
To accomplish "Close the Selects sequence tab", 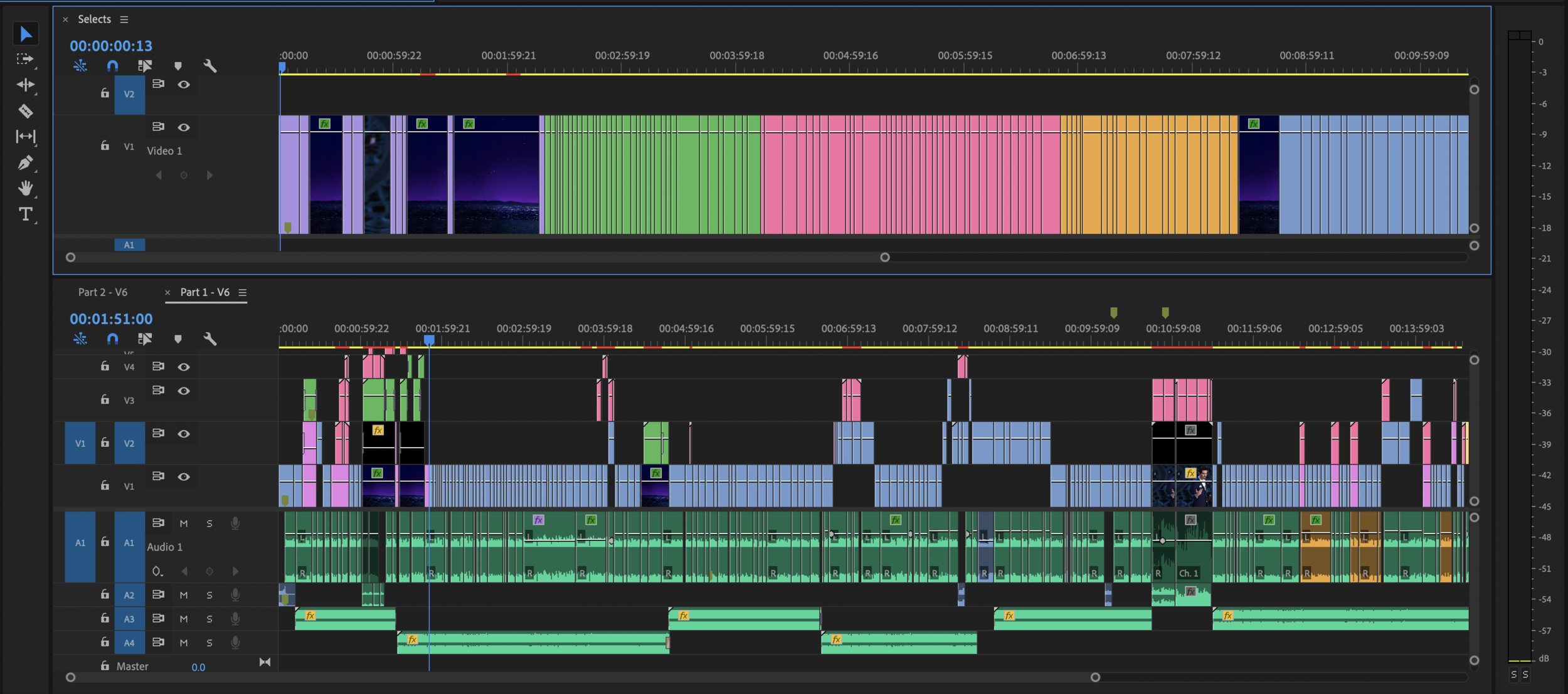I will (65, 19).
